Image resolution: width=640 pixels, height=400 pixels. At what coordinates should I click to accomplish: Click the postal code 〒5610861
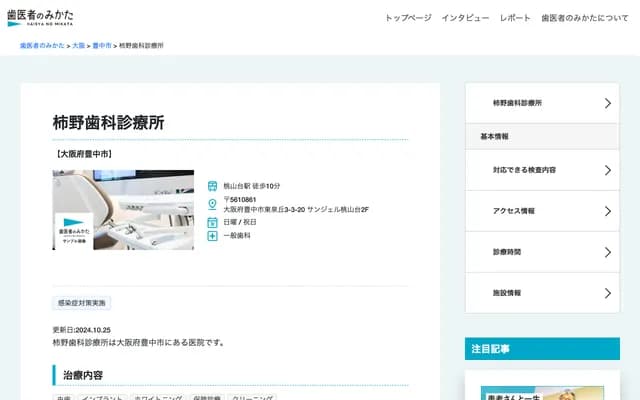(240, 200)
